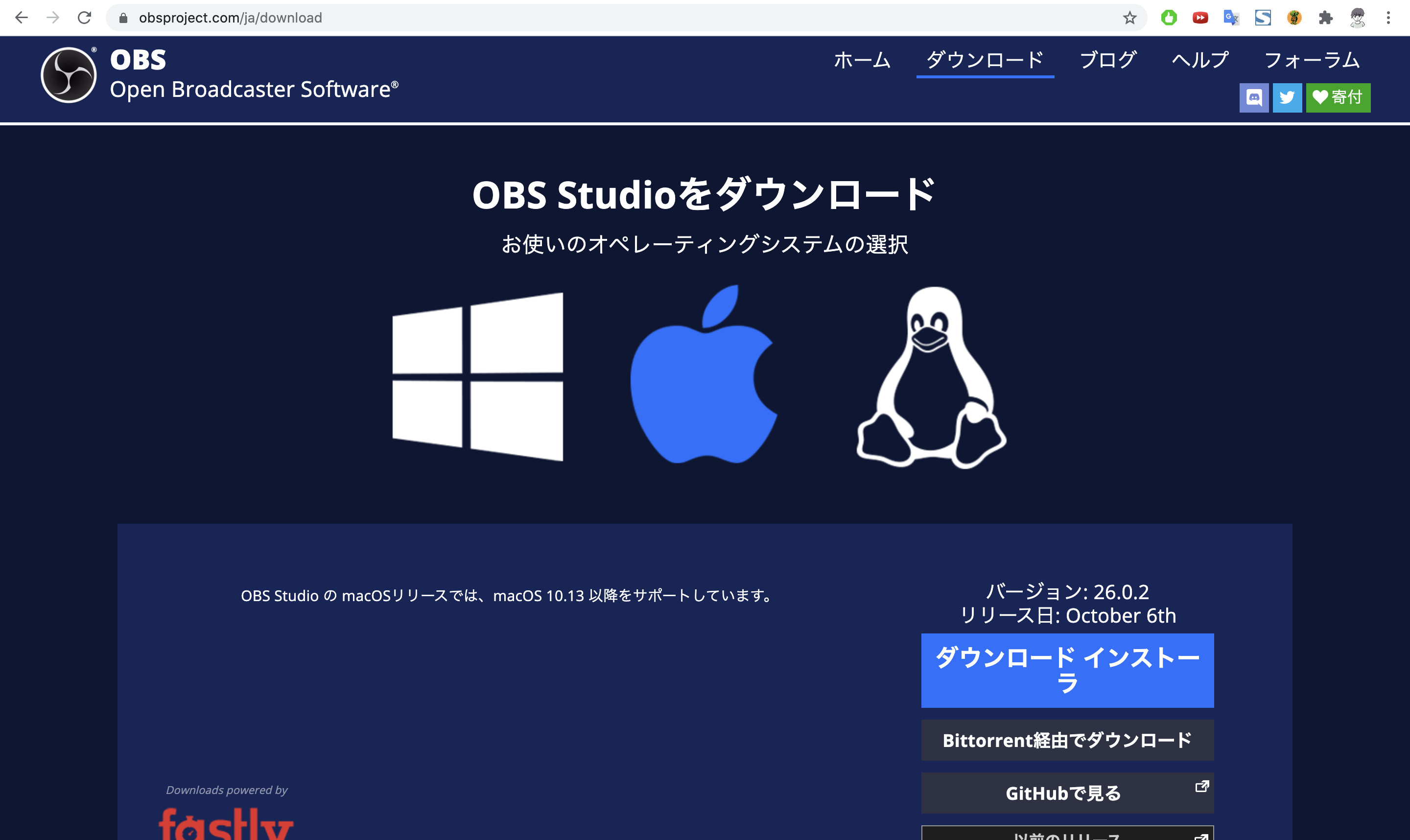
Task: Open the Chrome profile avatar
Action: pyautogui.click(x=1357, y=18)
